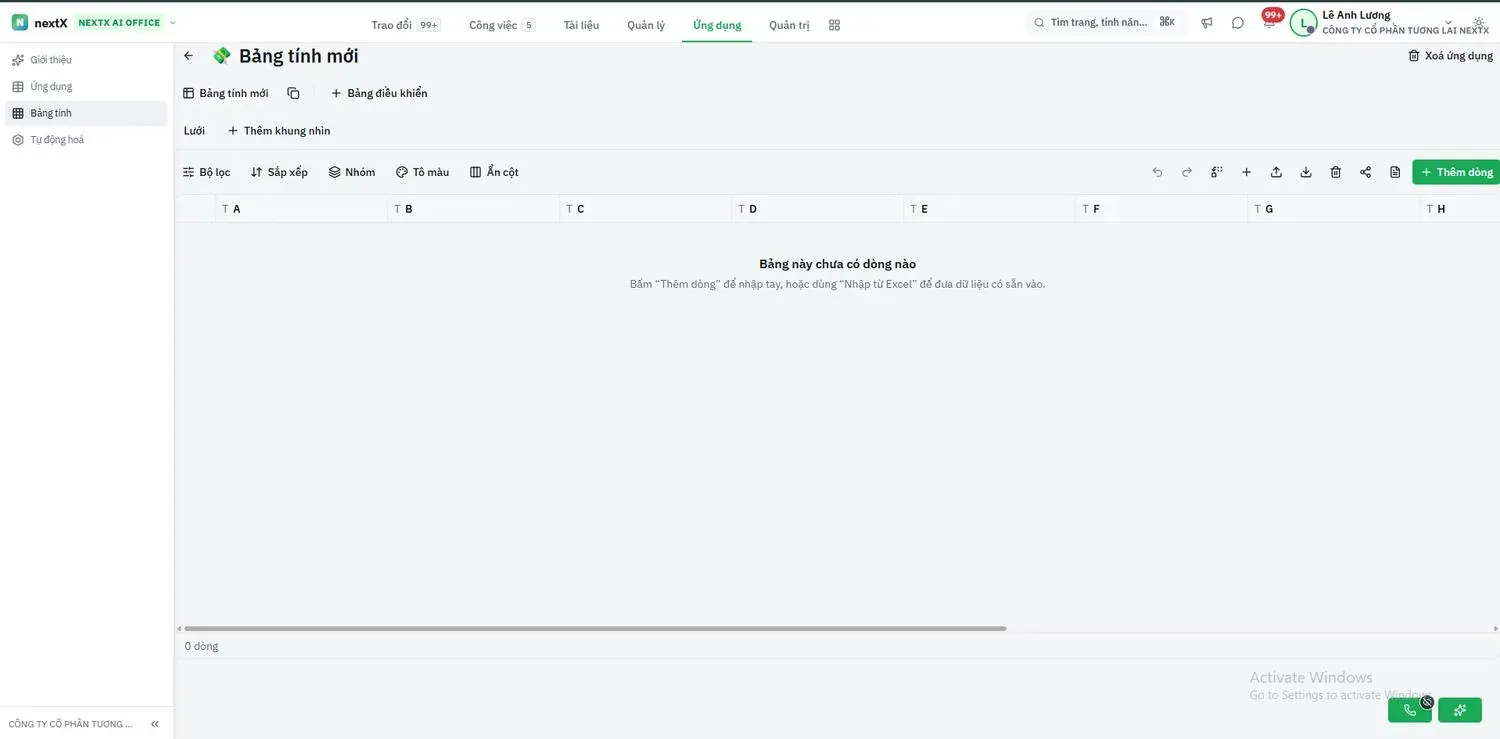Click the search pages and features field
The width and height of the screenshot is (1500, 739).
[1104, 22]
